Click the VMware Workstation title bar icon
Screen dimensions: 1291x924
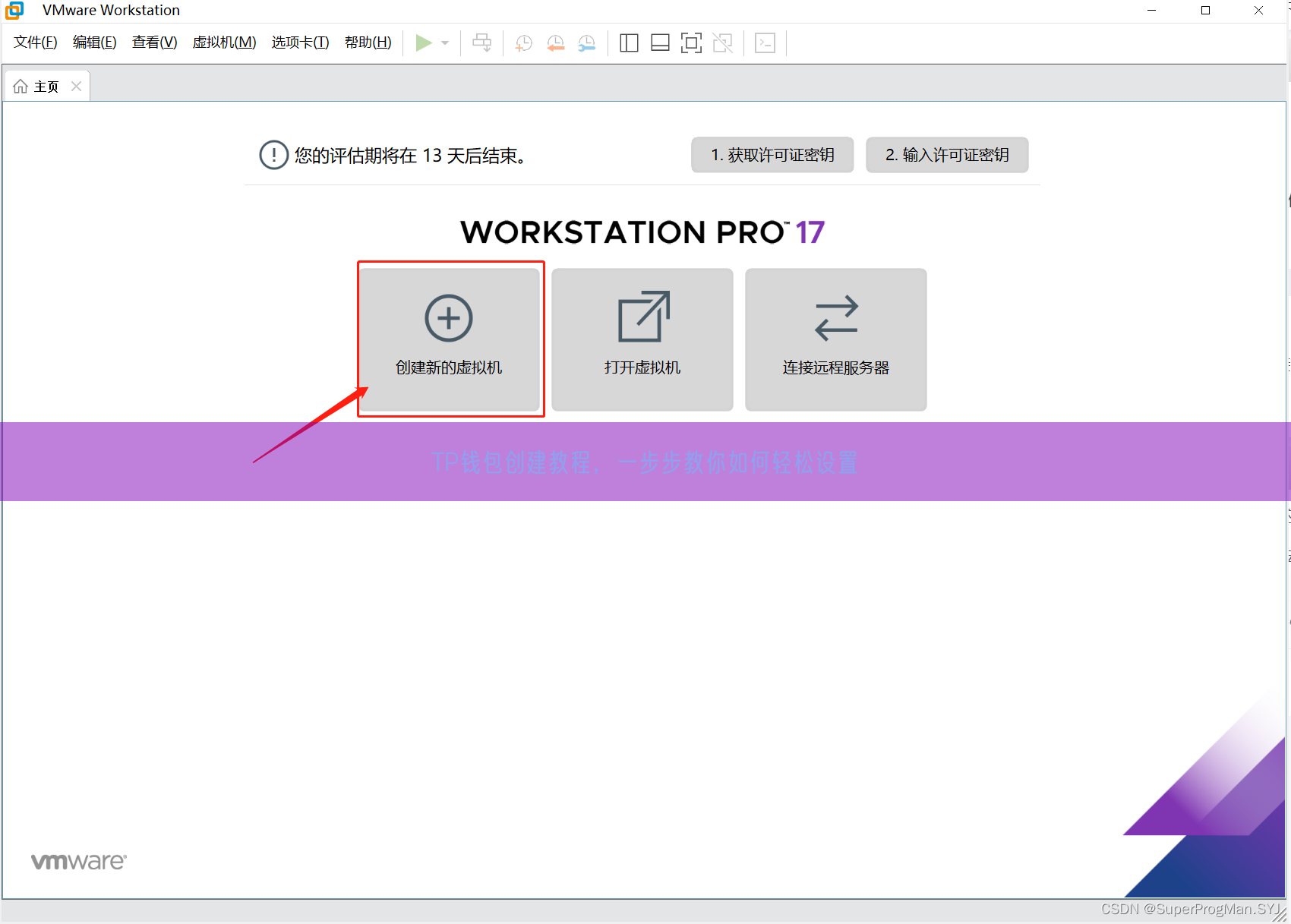14,10
